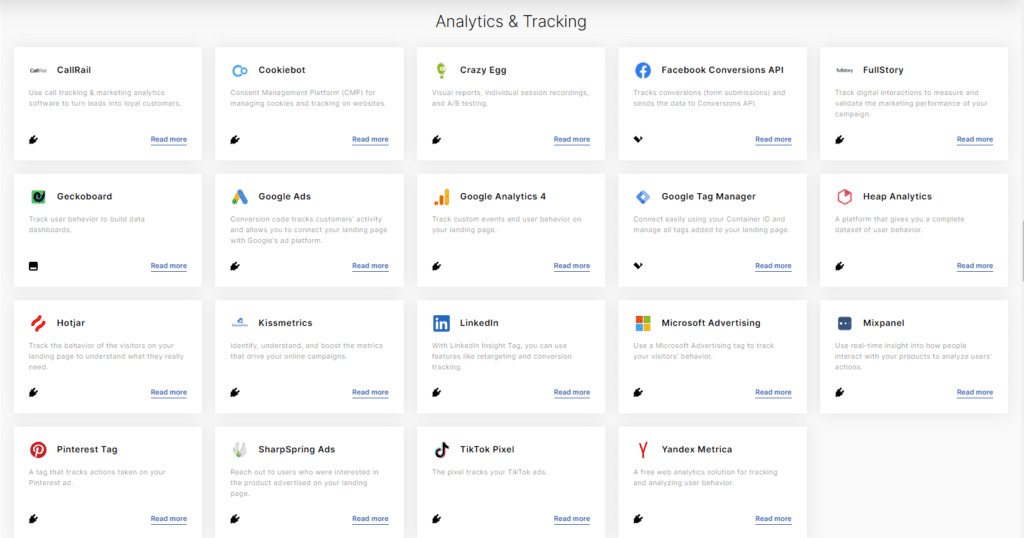Click the Google Analytics 4 title

[503, 197]
